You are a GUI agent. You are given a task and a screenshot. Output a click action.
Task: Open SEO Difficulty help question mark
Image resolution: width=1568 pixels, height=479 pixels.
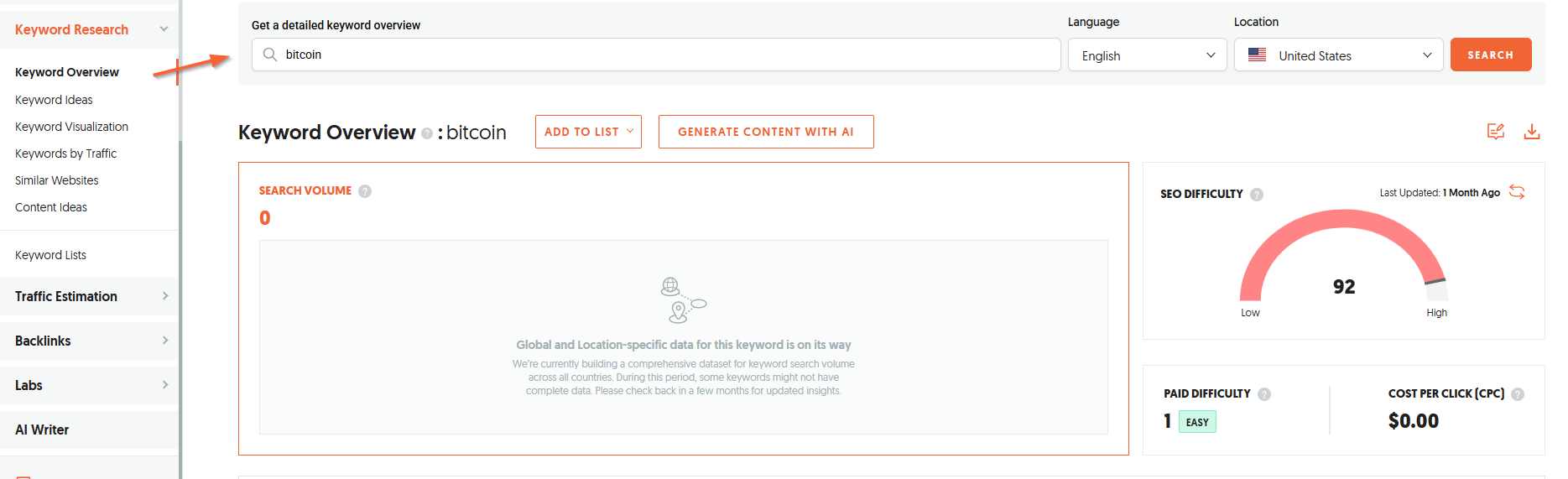1257,195
